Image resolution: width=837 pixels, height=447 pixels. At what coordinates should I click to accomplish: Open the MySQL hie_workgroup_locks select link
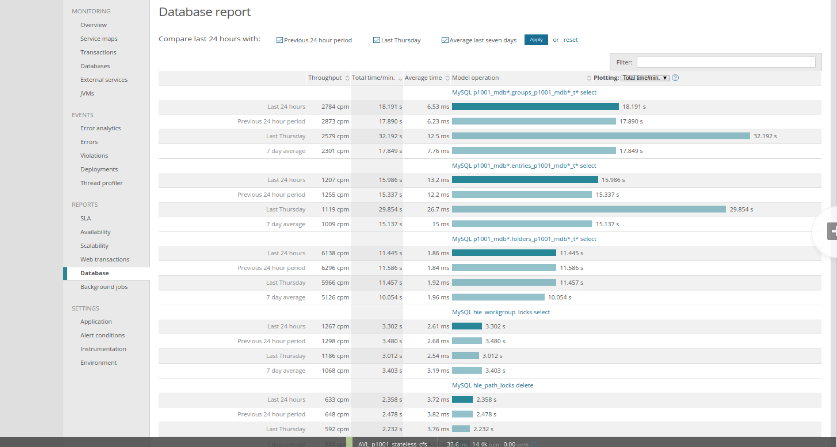(x=501, y=311)
